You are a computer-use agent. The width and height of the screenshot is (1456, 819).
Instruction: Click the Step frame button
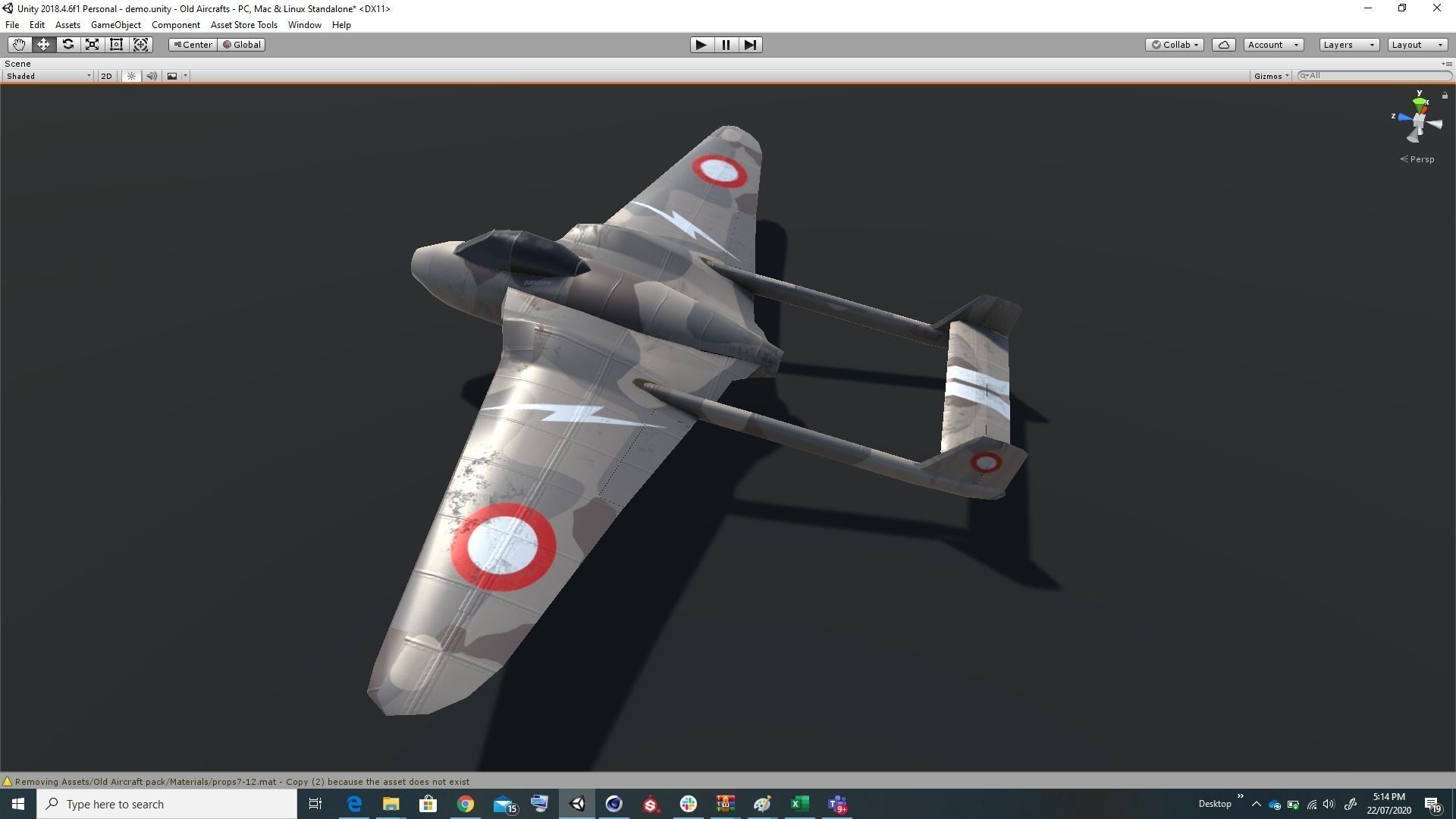(x=750, y=45)
